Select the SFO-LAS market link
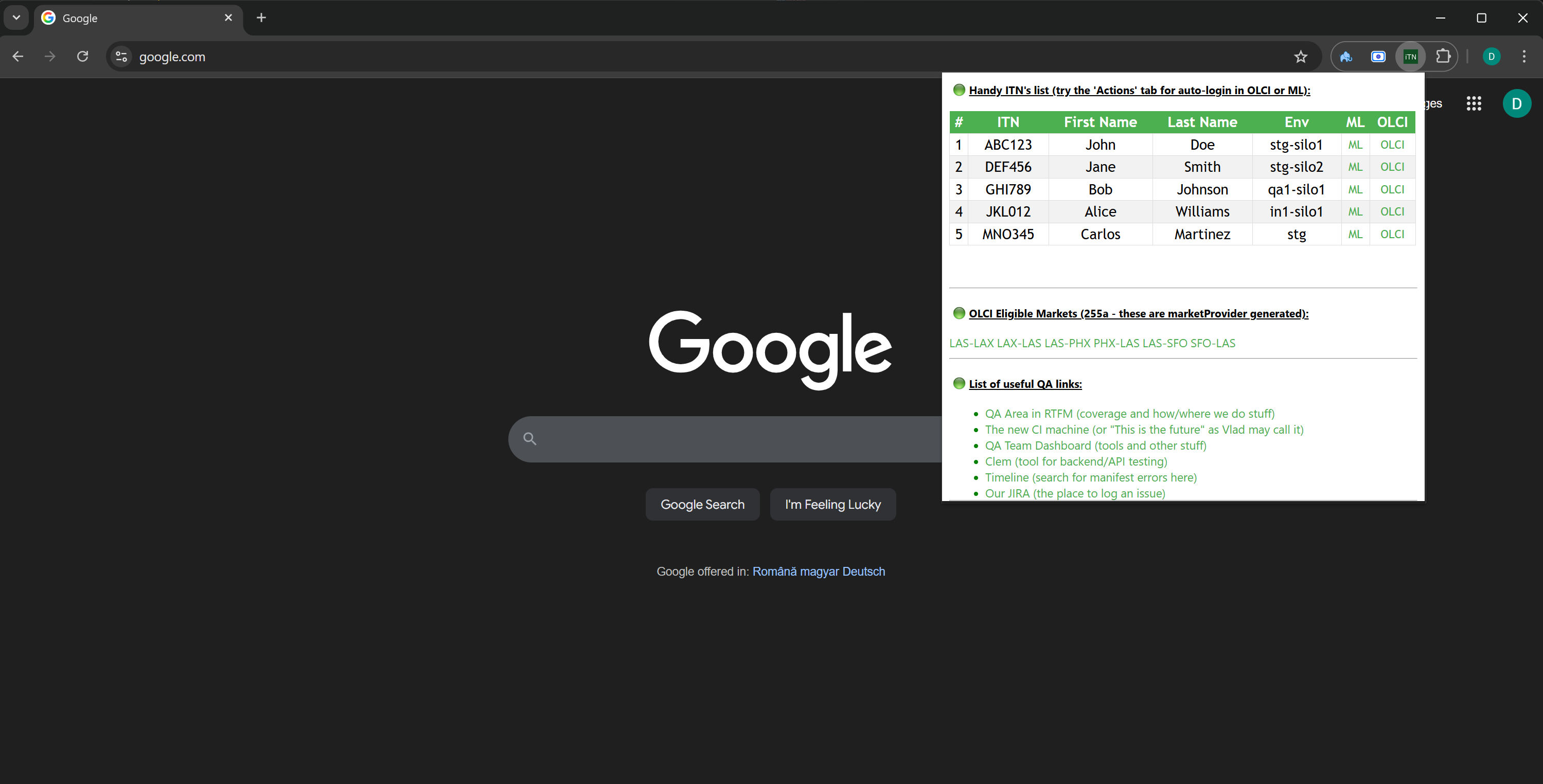Screen dimensions: 1543x784 click(x=1213, y=343)
